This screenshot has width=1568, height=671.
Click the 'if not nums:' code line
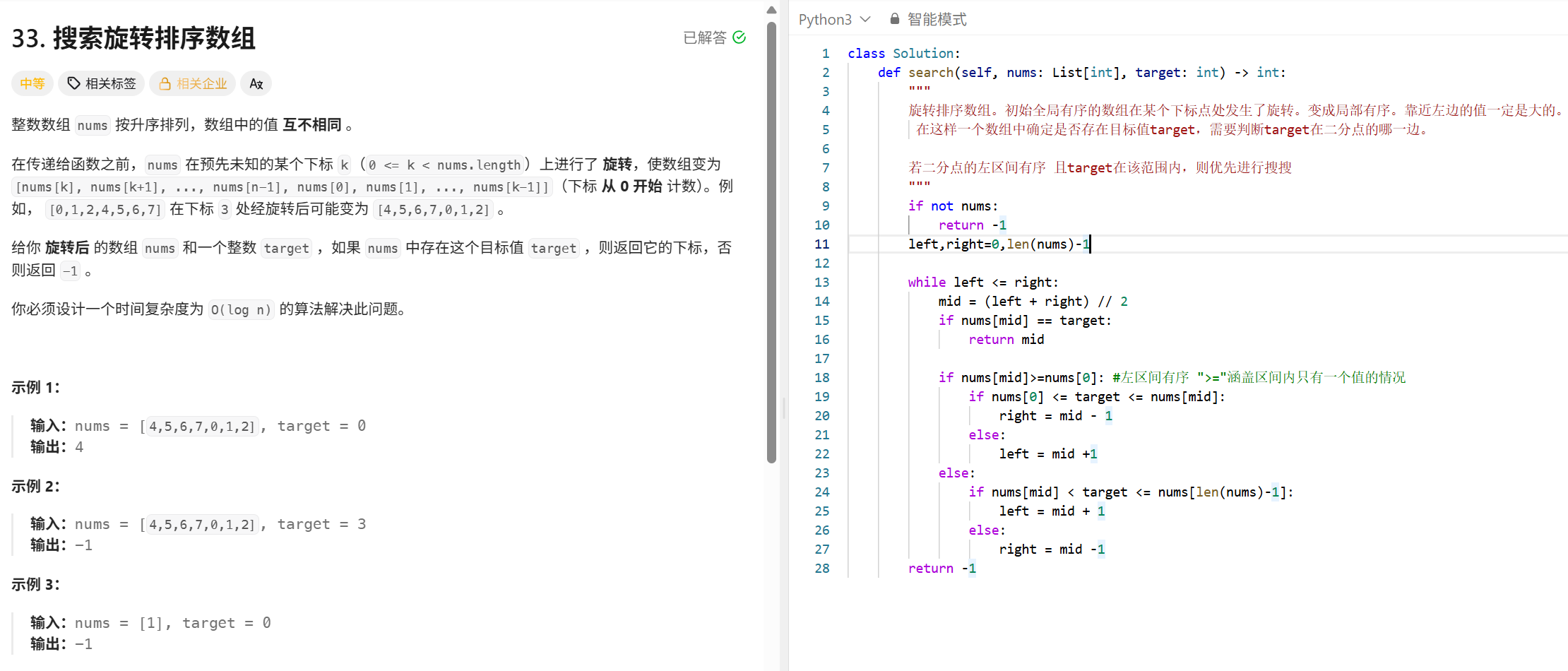click(x=953, y=206)
